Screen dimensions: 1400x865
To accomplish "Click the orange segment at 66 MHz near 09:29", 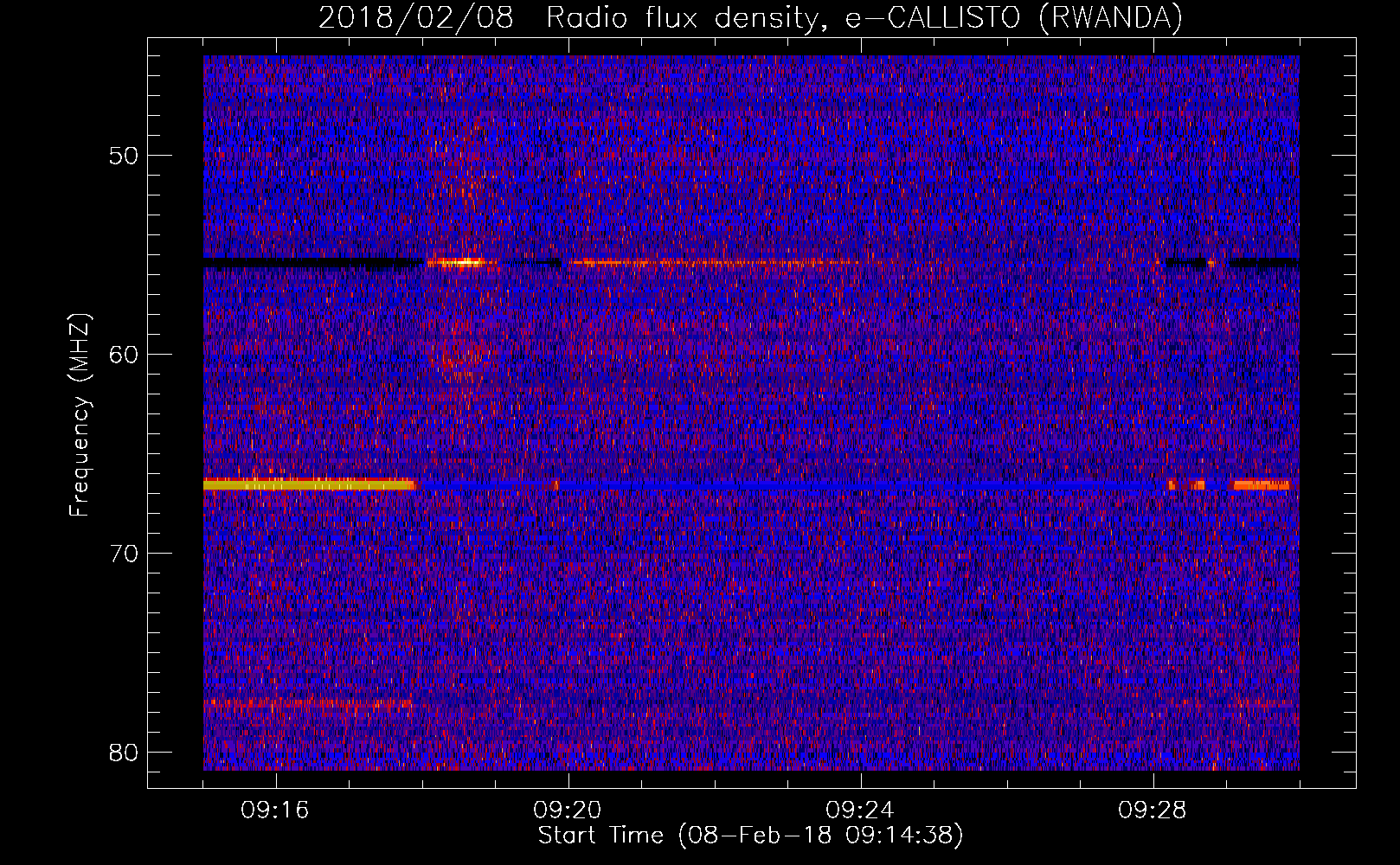I will click(1262, 484).
